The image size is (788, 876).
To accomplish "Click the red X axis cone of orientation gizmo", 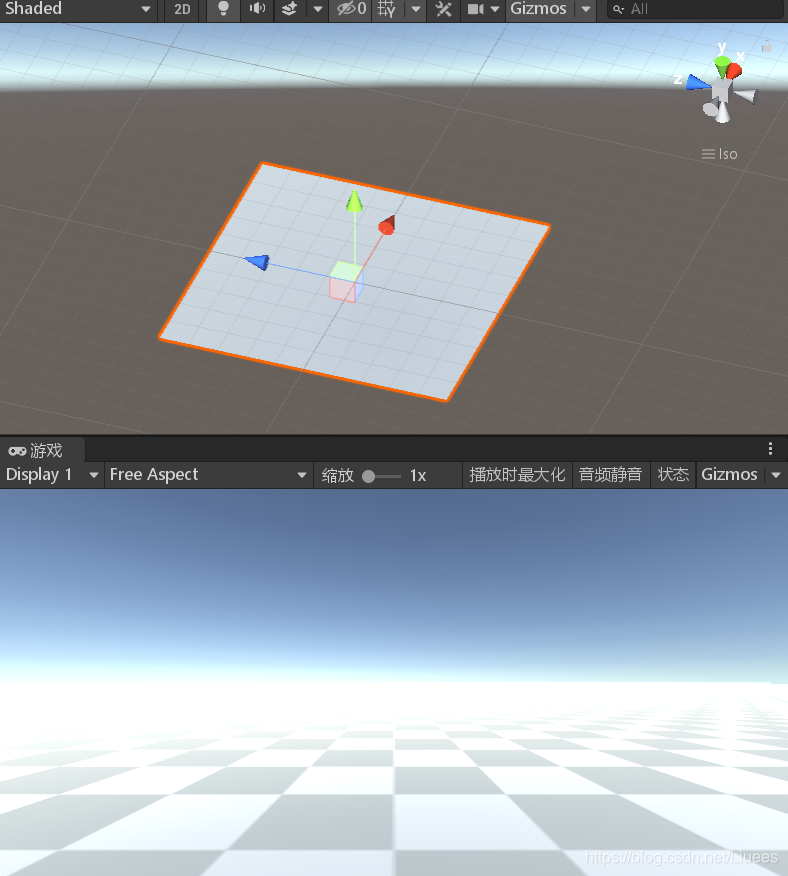I will tap(734, 71).
